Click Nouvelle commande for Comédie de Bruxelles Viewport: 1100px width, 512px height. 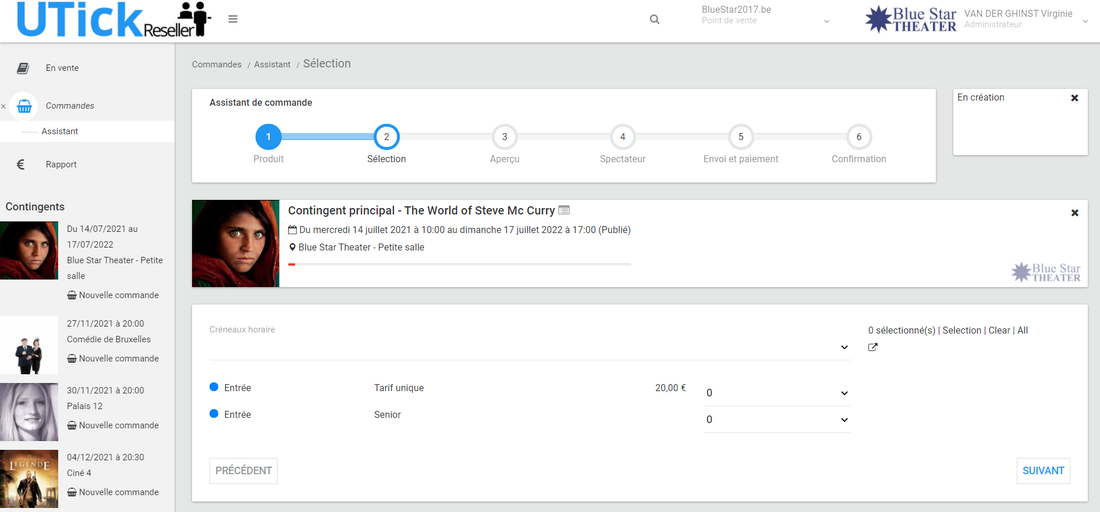tap(118, 358)
